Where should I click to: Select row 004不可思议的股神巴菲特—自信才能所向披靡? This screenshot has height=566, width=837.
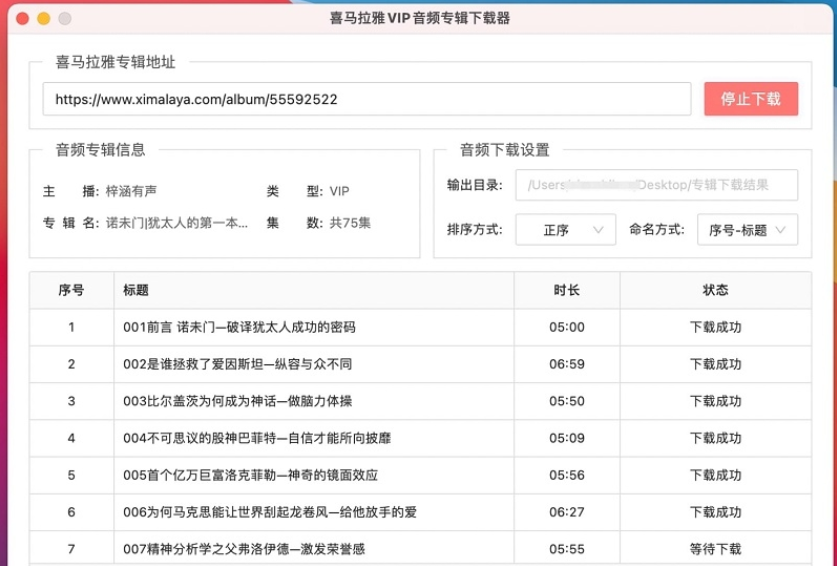point(421,438)
